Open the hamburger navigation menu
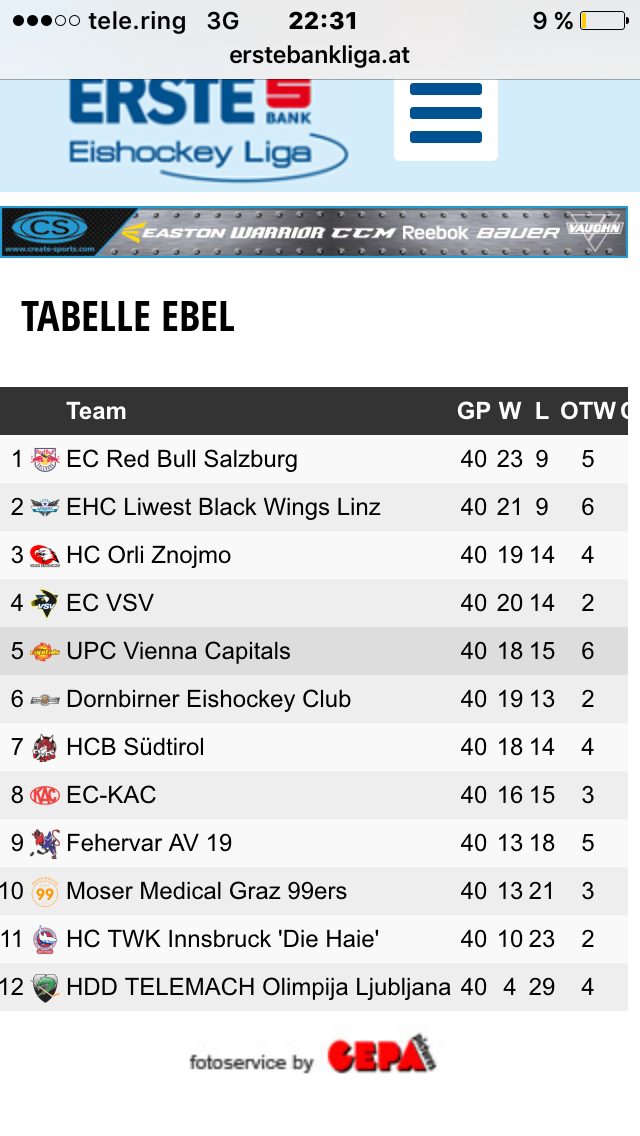 click(x=446, y=113)
